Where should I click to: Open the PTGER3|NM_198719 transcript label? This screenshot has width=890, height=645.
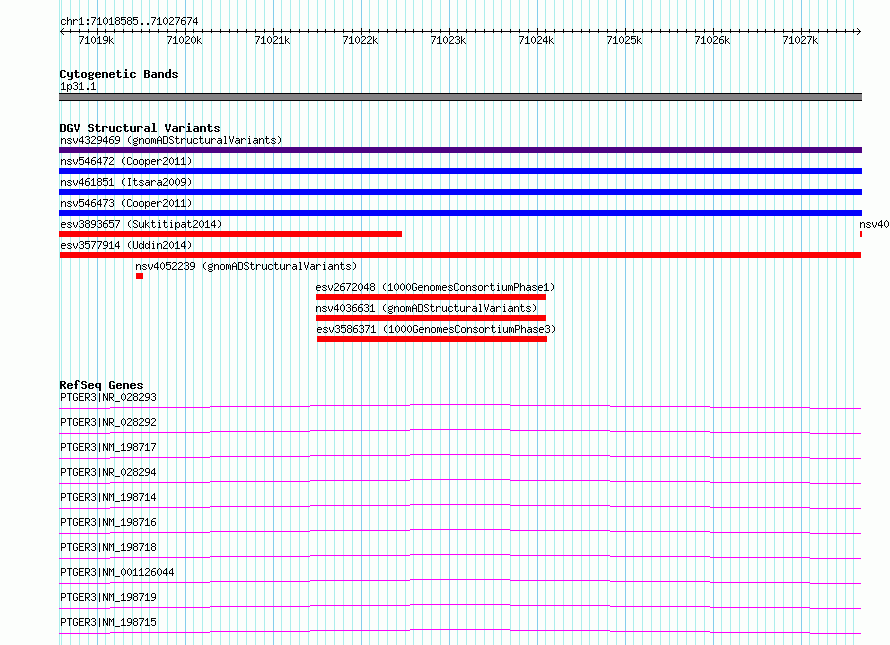[108, 597]
